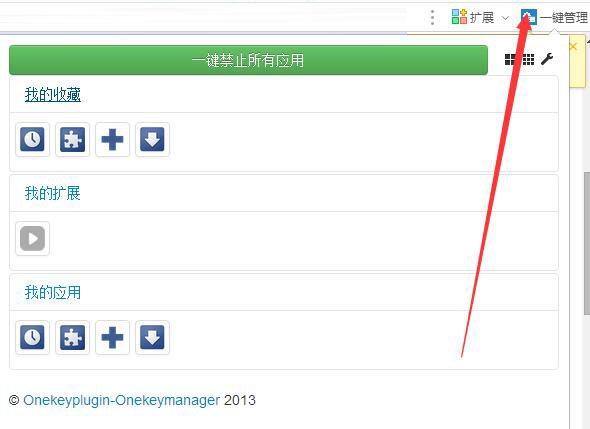The height and width of the screenshot is (429, 590).
Task: Switch to the small grid view
Action: tap(528, 59)
